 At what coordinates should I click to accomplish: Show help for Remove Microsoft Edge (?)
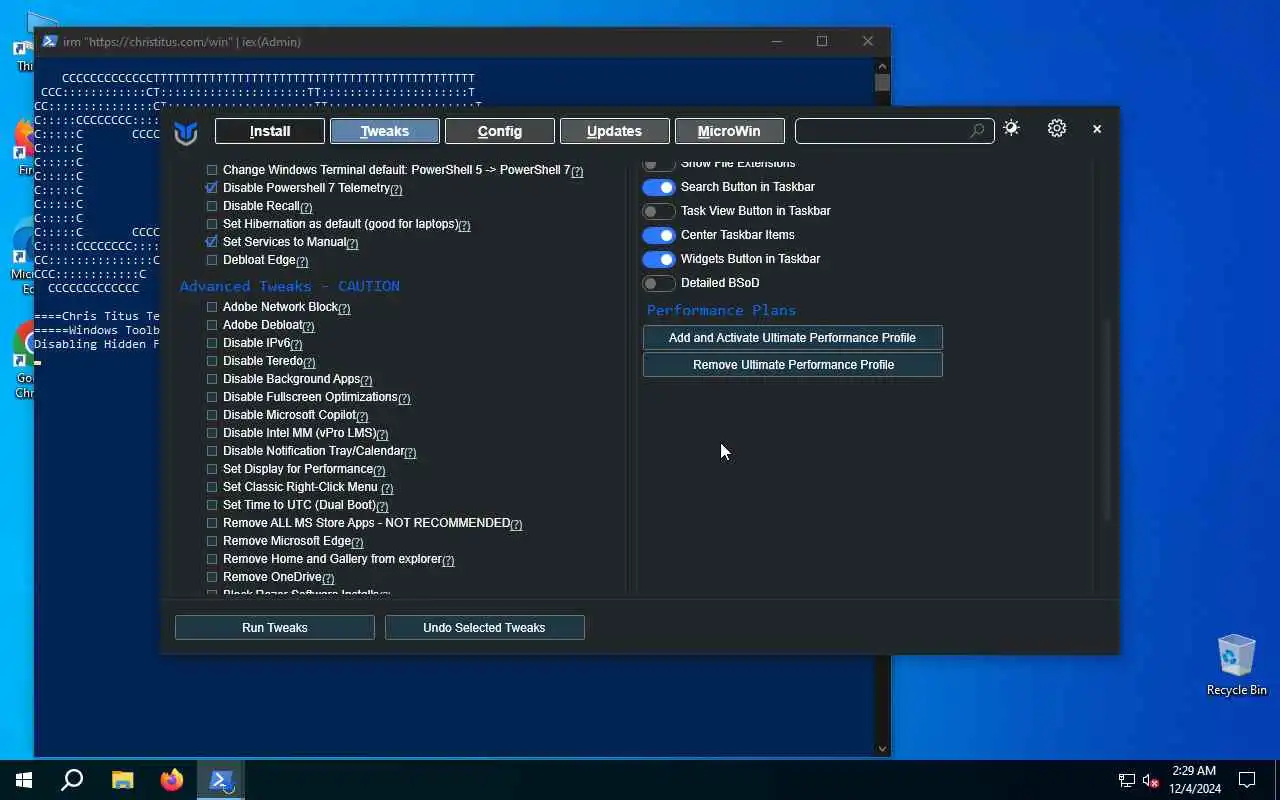point(357,542)
